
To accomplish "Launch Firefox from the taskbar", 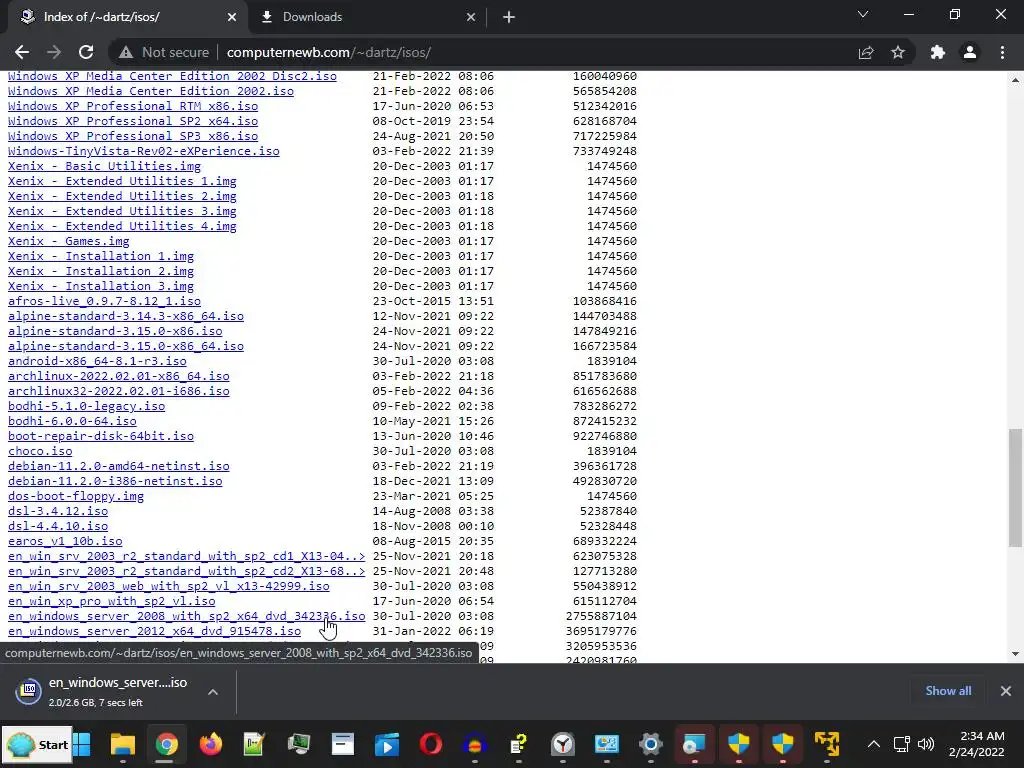I will [210, 744].
